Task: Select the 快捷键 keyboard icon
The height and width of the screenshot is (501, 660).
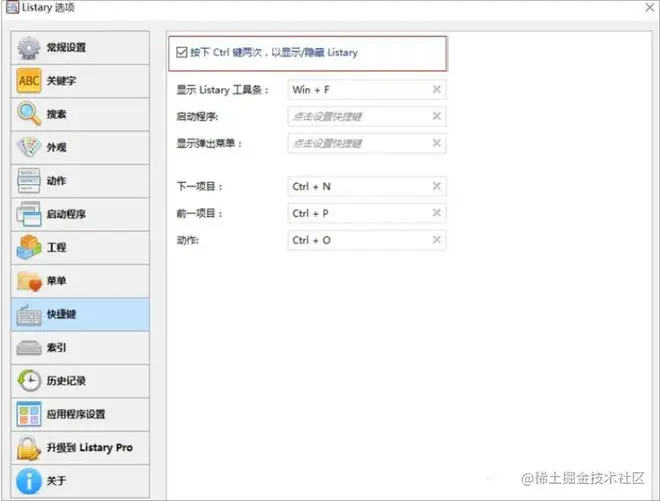Action: (29, 314)
